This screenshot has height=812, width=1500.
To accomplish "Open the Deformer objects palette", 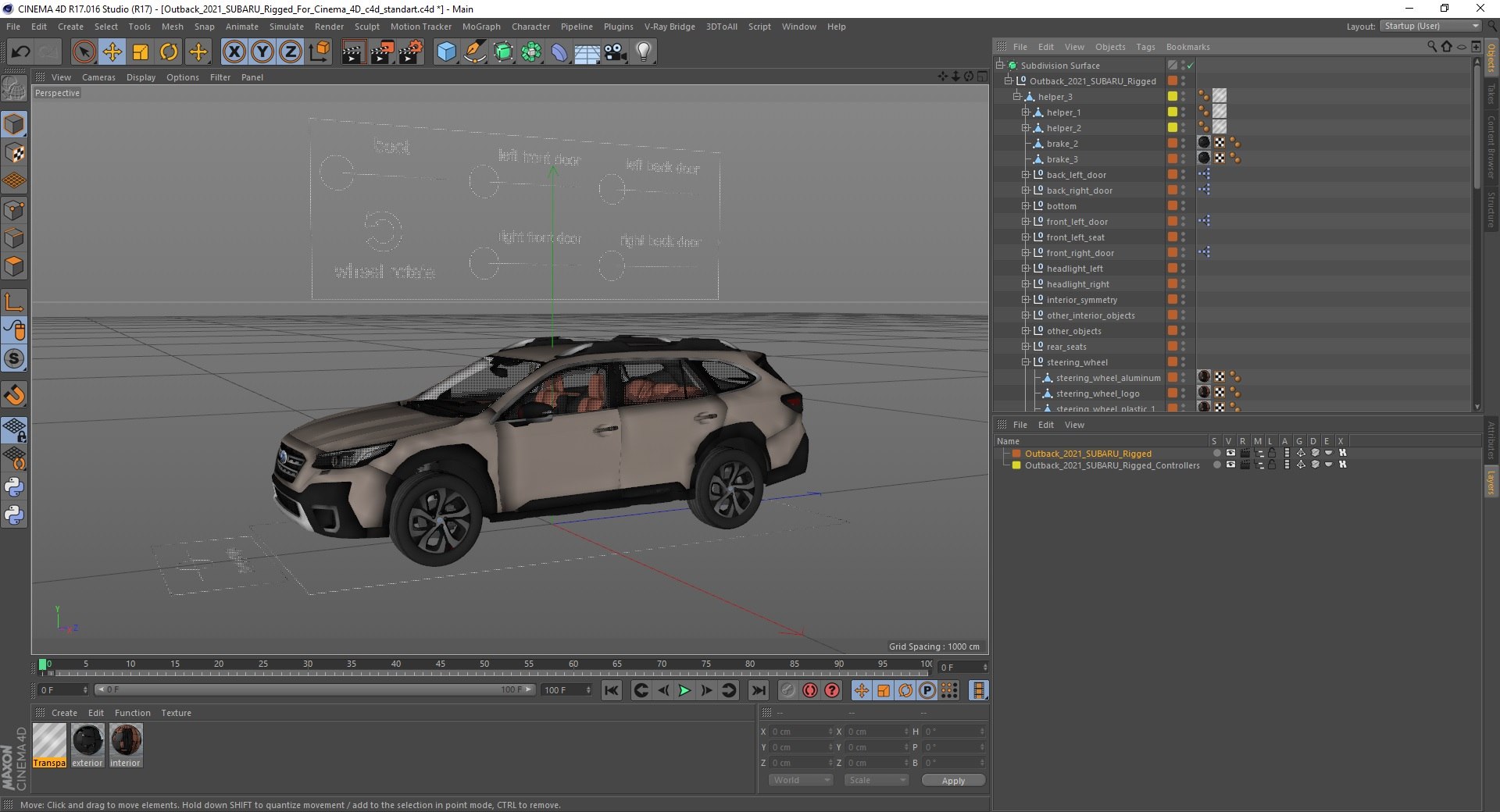I will click(559, 52).
